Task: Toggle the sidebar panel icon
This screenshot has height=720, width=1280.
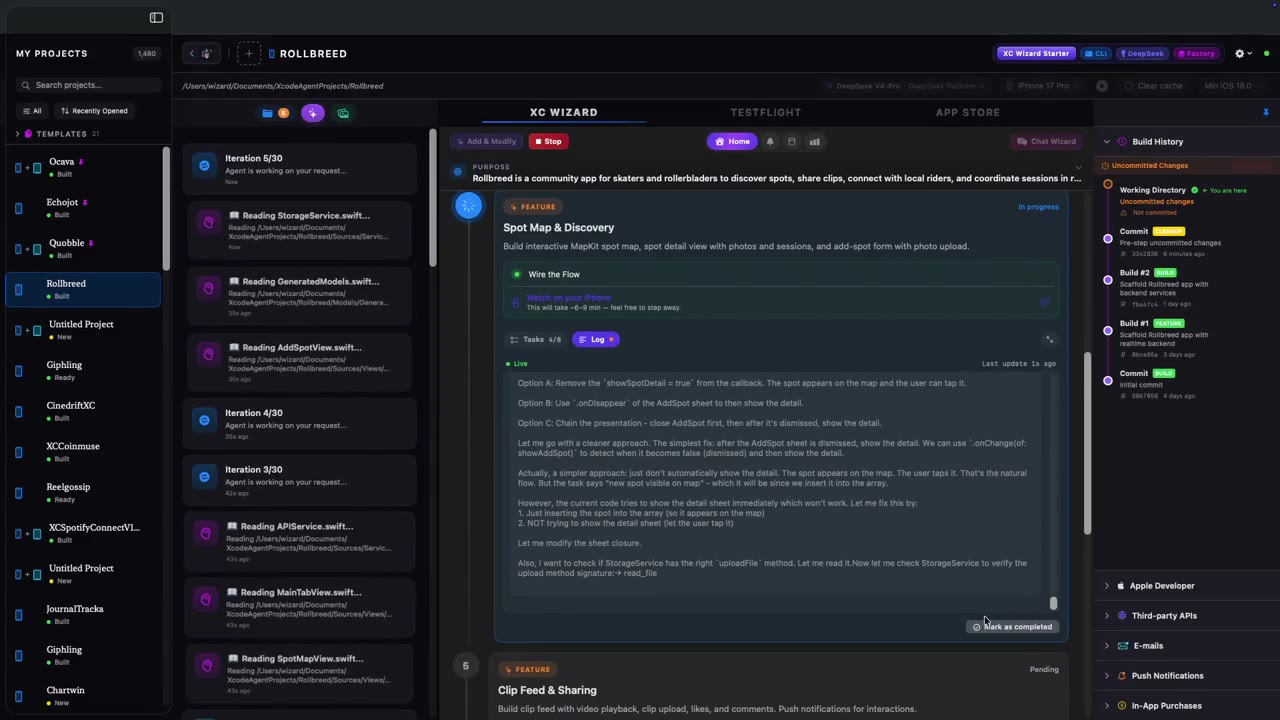Action: click(x=156, y=17)
